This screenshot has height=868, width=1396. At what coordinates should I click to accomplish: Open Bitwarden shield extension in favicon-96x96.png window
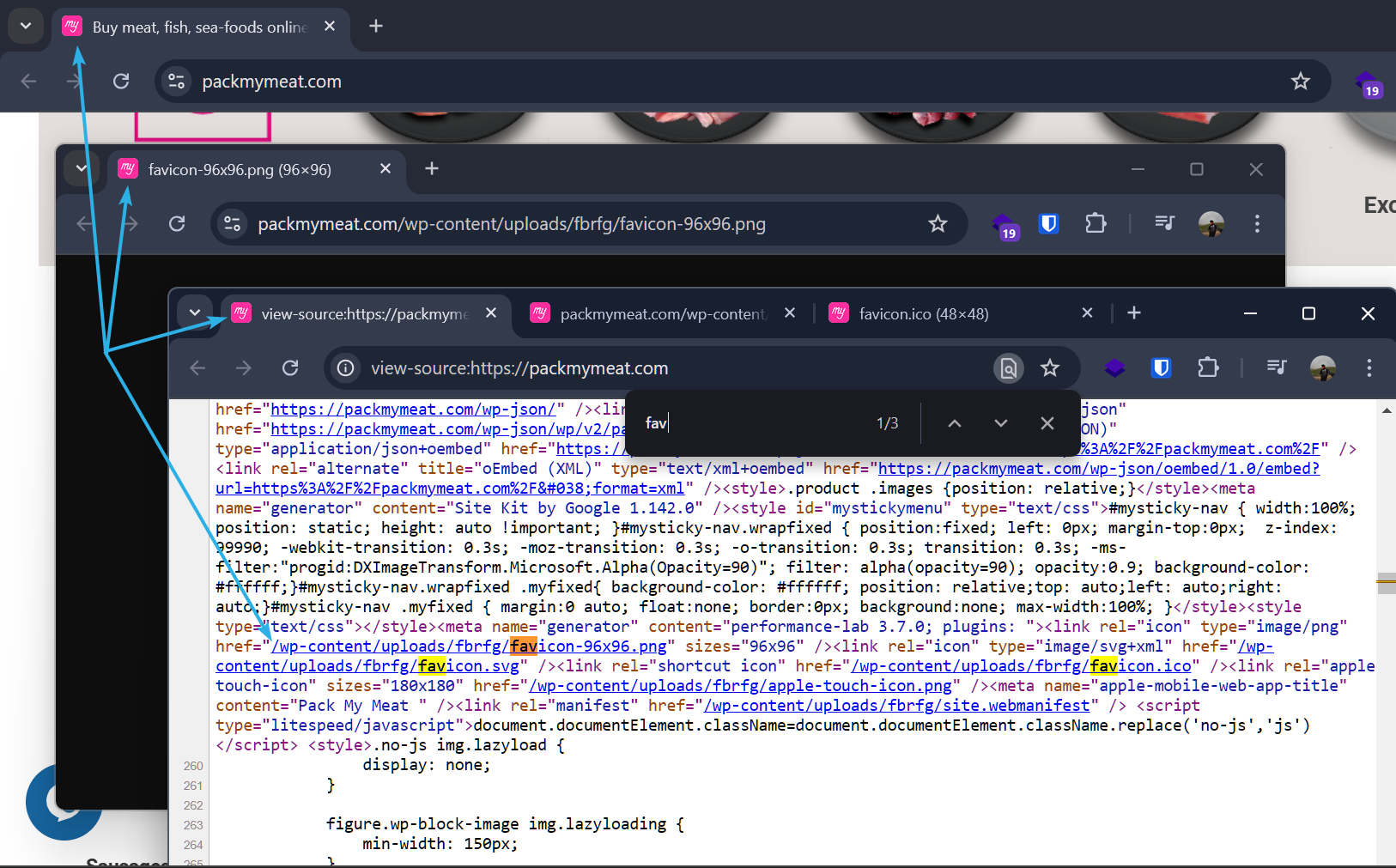(x=1049, y=223)
